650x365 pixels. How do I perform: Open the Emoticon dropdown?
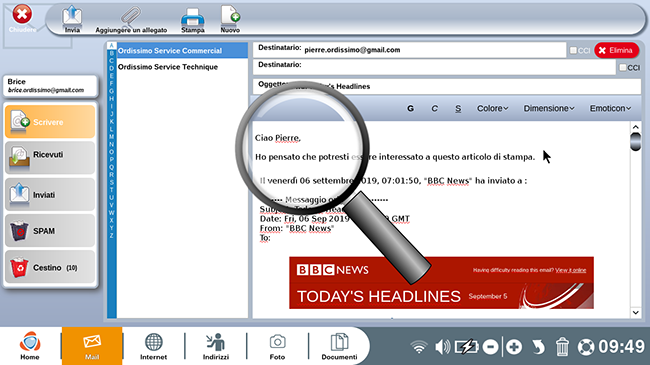[x=610, y=108]
